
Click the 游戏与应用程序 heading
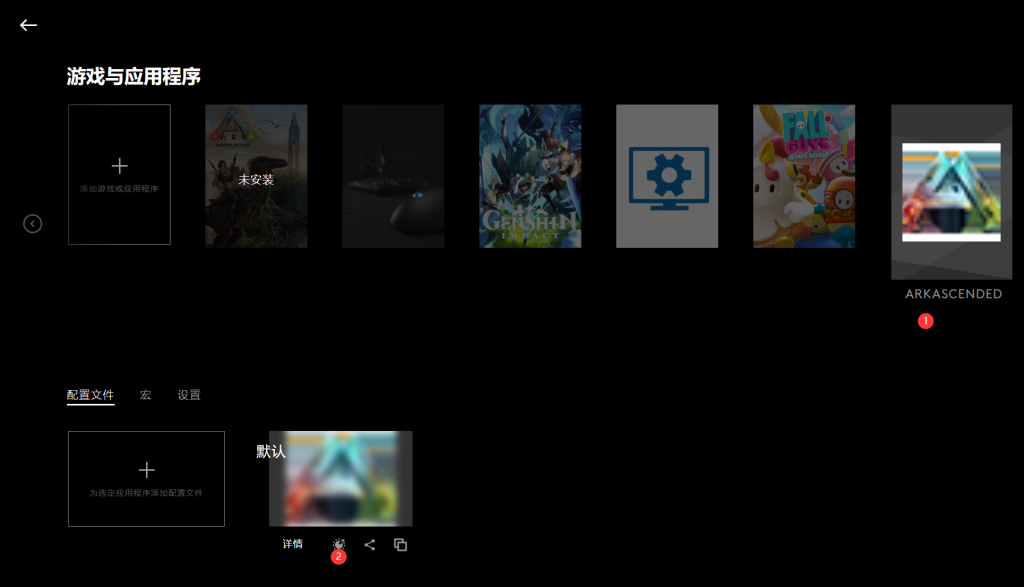click(133, 76)
